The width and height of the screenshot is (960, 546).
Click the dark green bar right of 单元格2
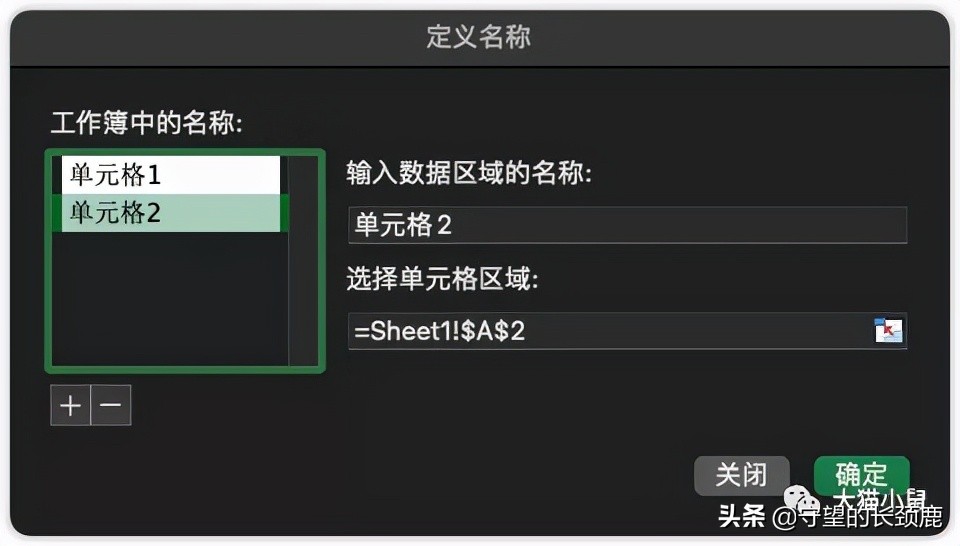point(284,213)
